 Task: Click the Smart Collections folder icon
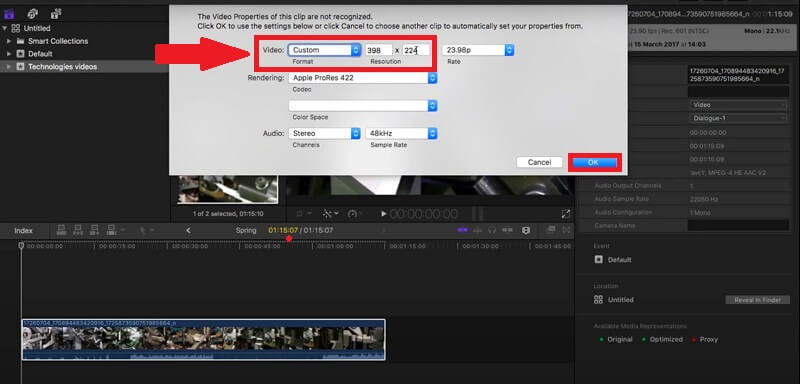pyautogui.click(x=20, y=41)
